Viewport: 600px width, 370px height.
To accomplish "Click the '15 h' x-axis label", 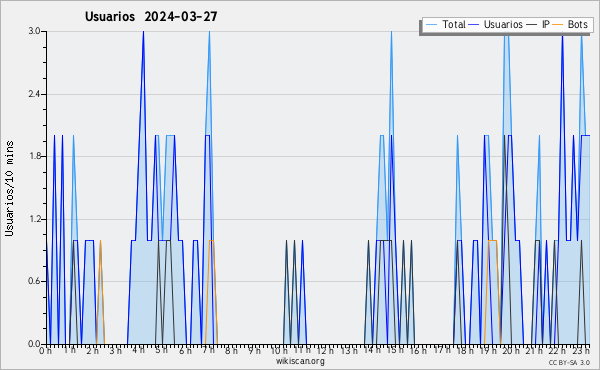I will click(395, 350).
